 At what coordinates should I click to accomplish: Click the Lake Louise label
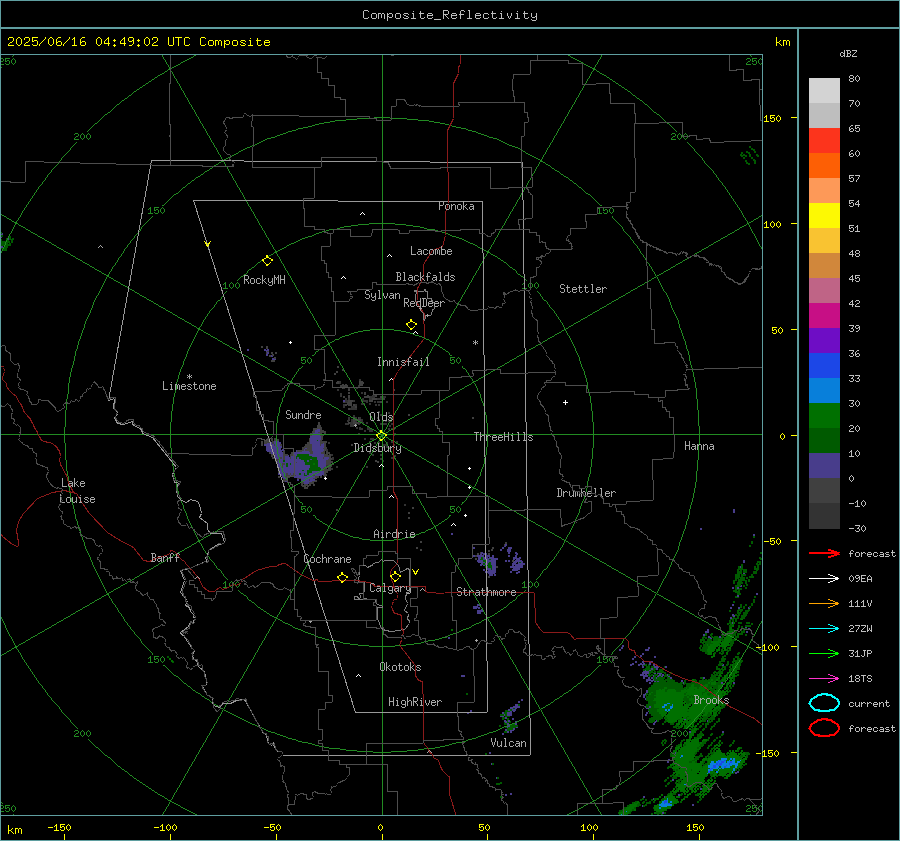tap(77, 491)
